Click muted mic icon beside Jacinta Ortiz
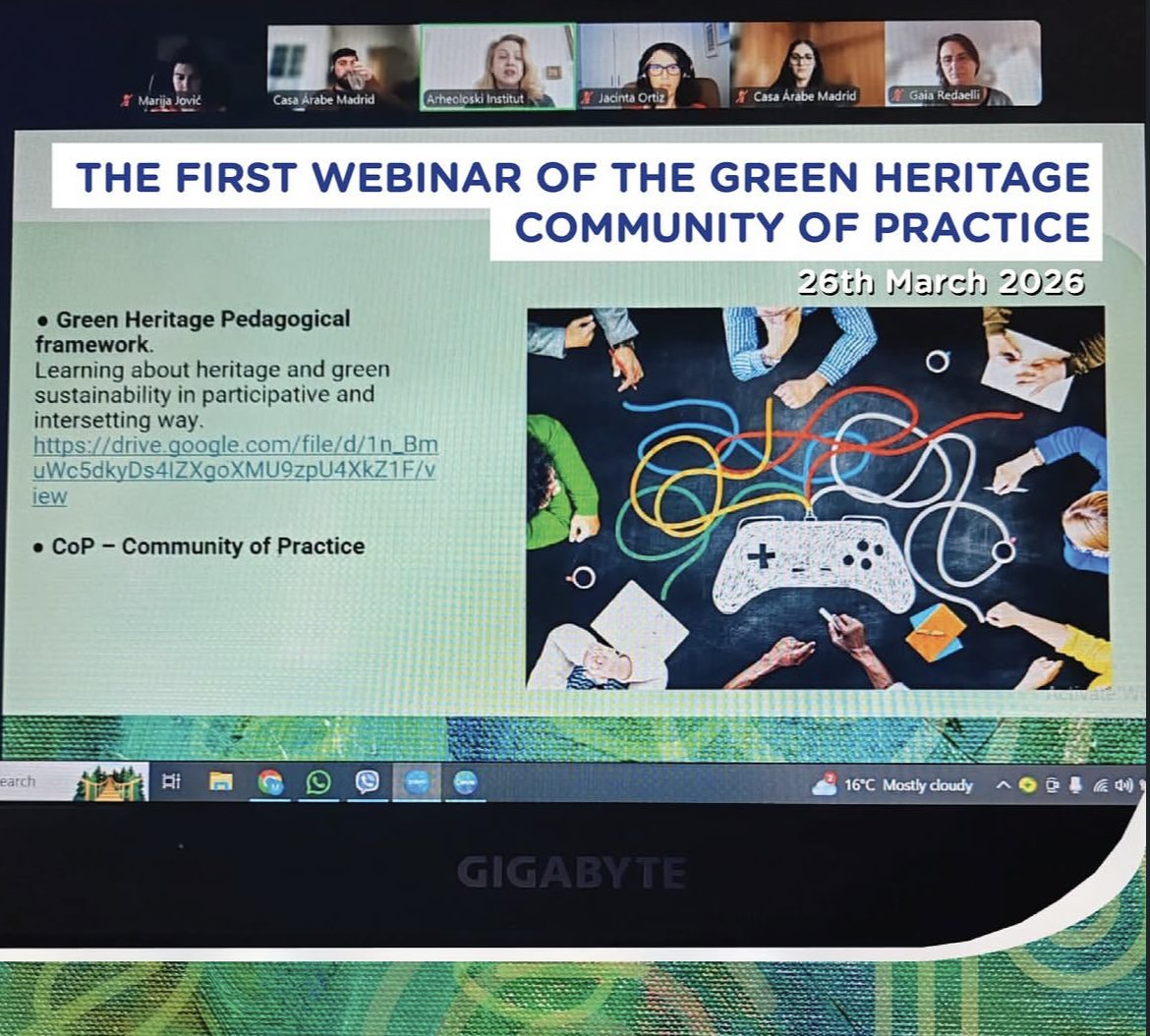This screenshot has height=1036, width=1150. [588, 97]
